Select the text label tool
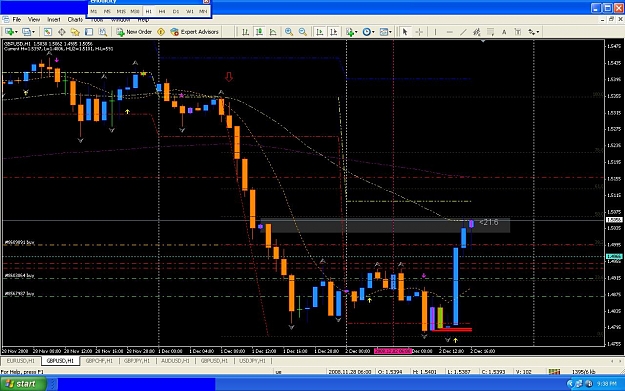This screenshot has height=391, width=625. point(518,32)
